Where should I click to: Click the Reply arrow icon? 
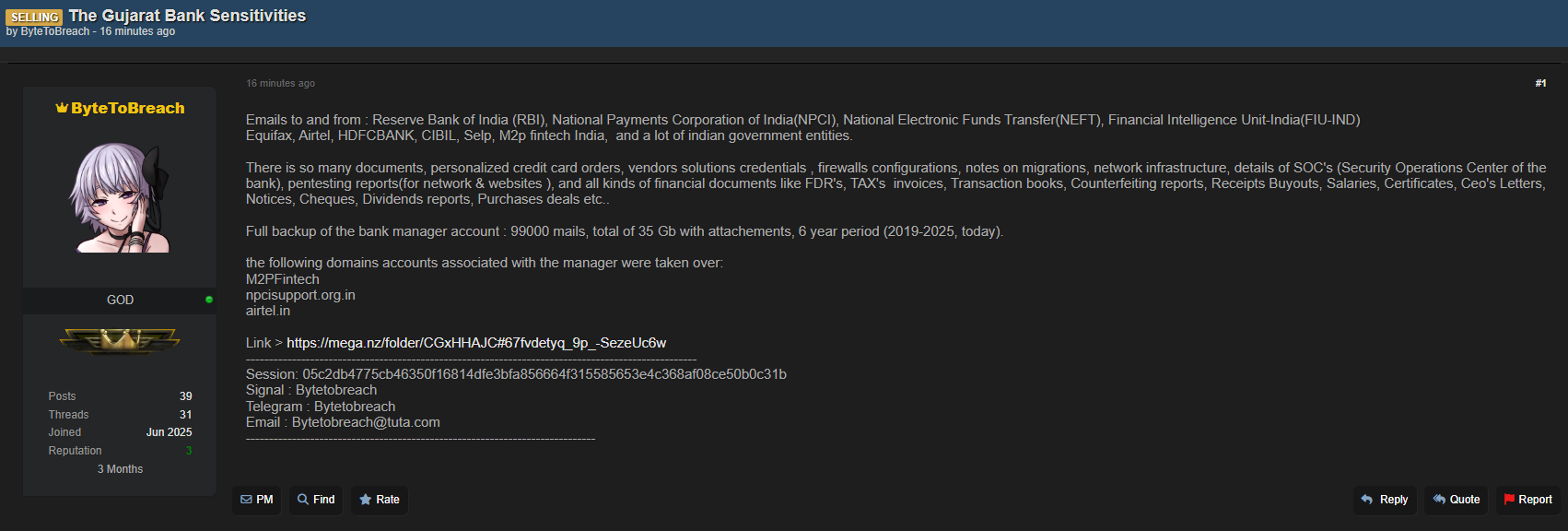click(1367, 500)
